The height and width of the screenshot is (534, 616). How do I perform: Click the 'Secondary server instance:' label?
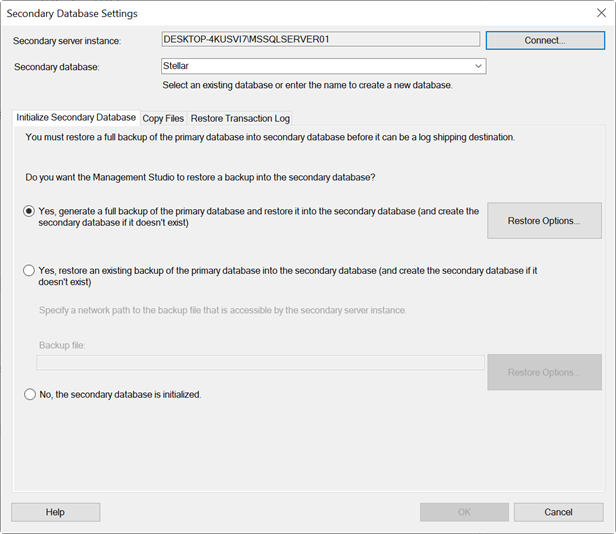67,41
